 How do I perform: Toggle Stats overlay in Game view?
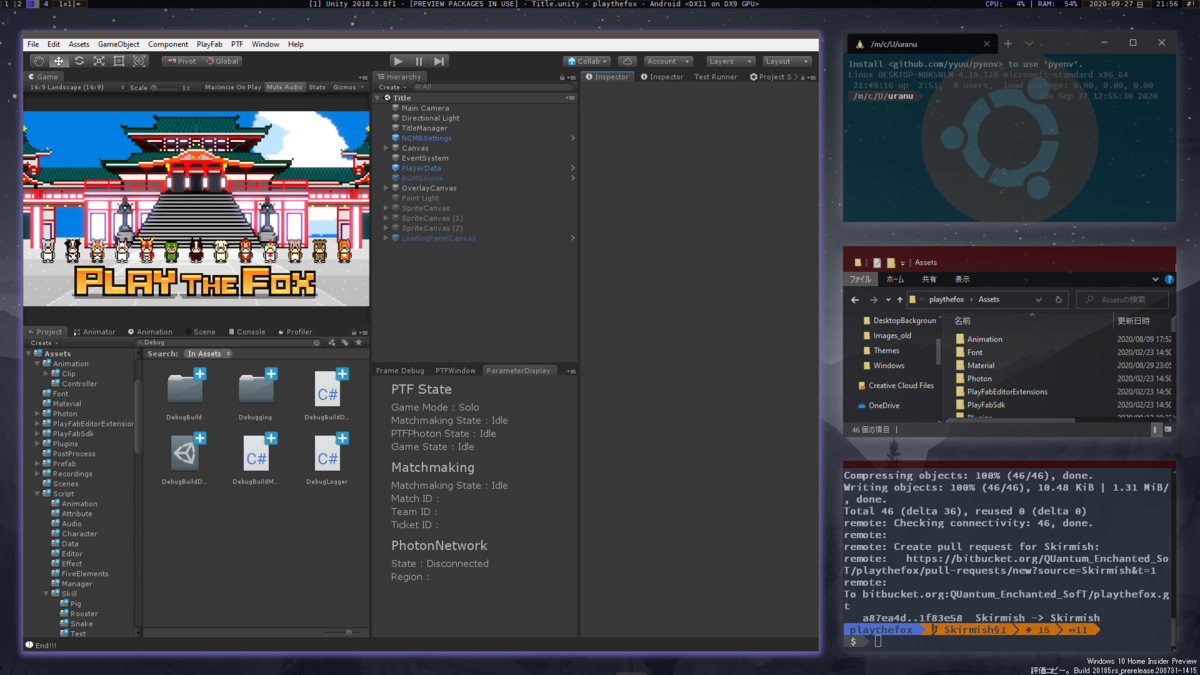click(317, 87)
